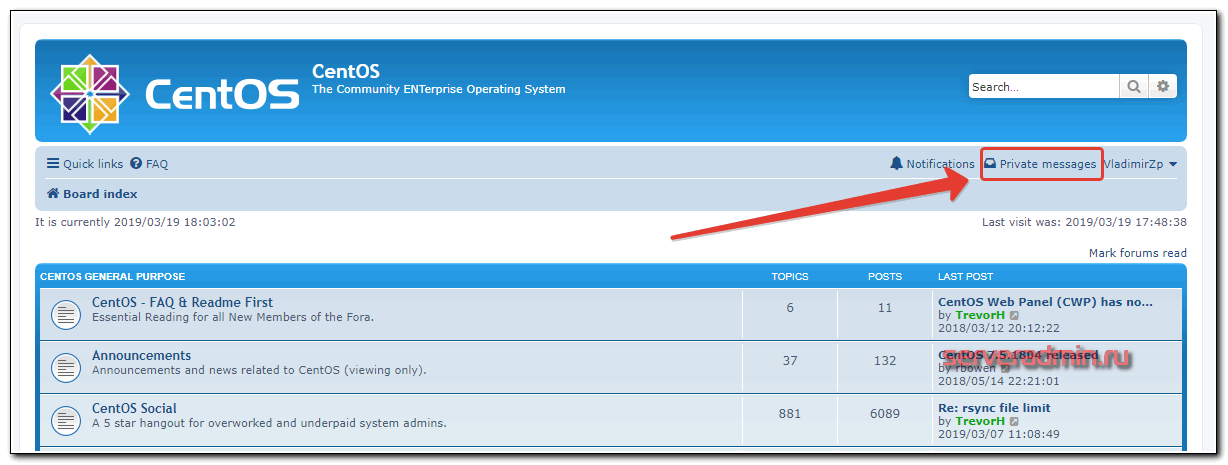Viewport: 1228px width, 465px height.
Task: Open TrevorH profile in FAQ row
Action: [x=980, y=315]
